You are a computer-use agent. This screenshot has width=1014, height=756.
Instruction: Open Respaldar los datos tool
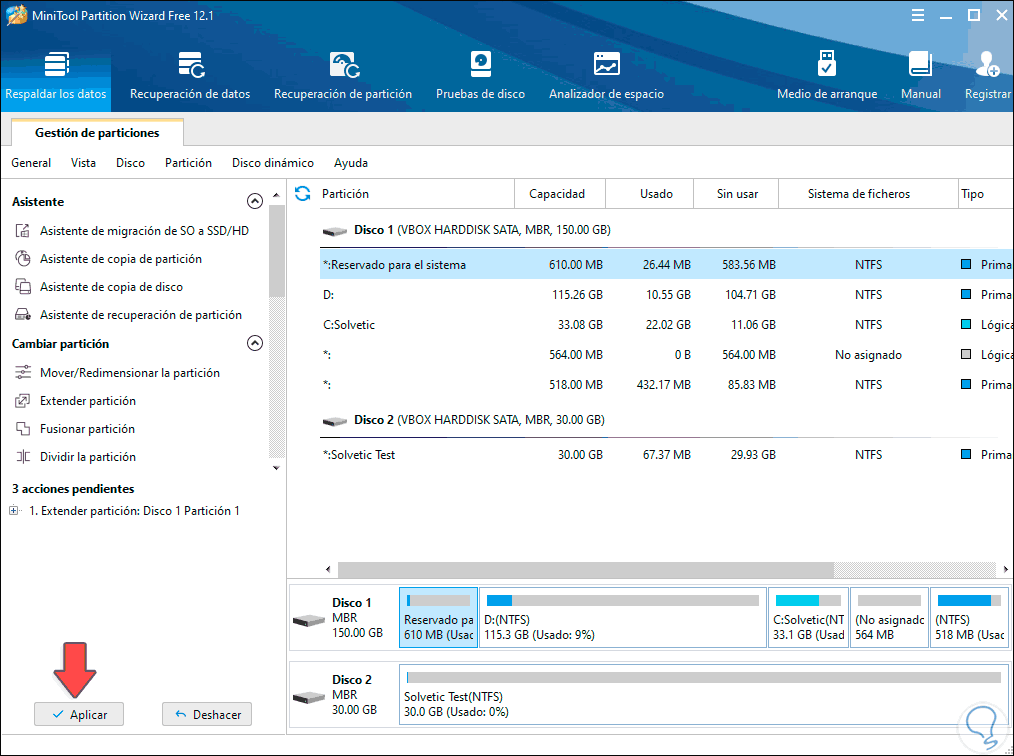coord(55,76)
